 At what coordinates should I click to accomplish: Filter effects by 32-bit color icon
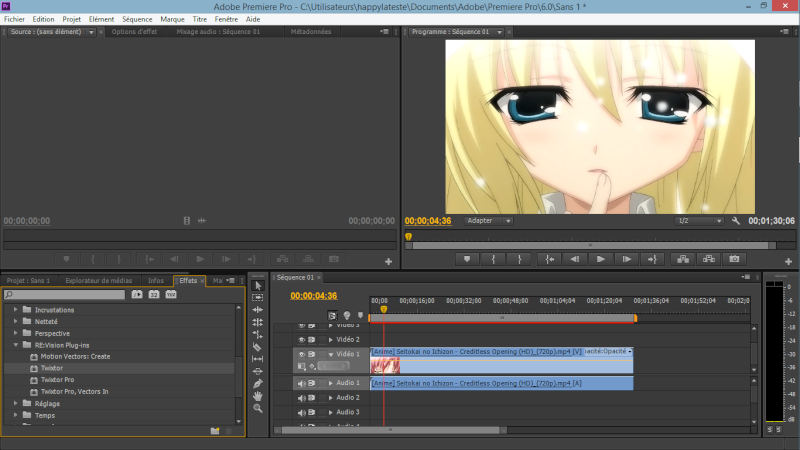tap(154, 294)
